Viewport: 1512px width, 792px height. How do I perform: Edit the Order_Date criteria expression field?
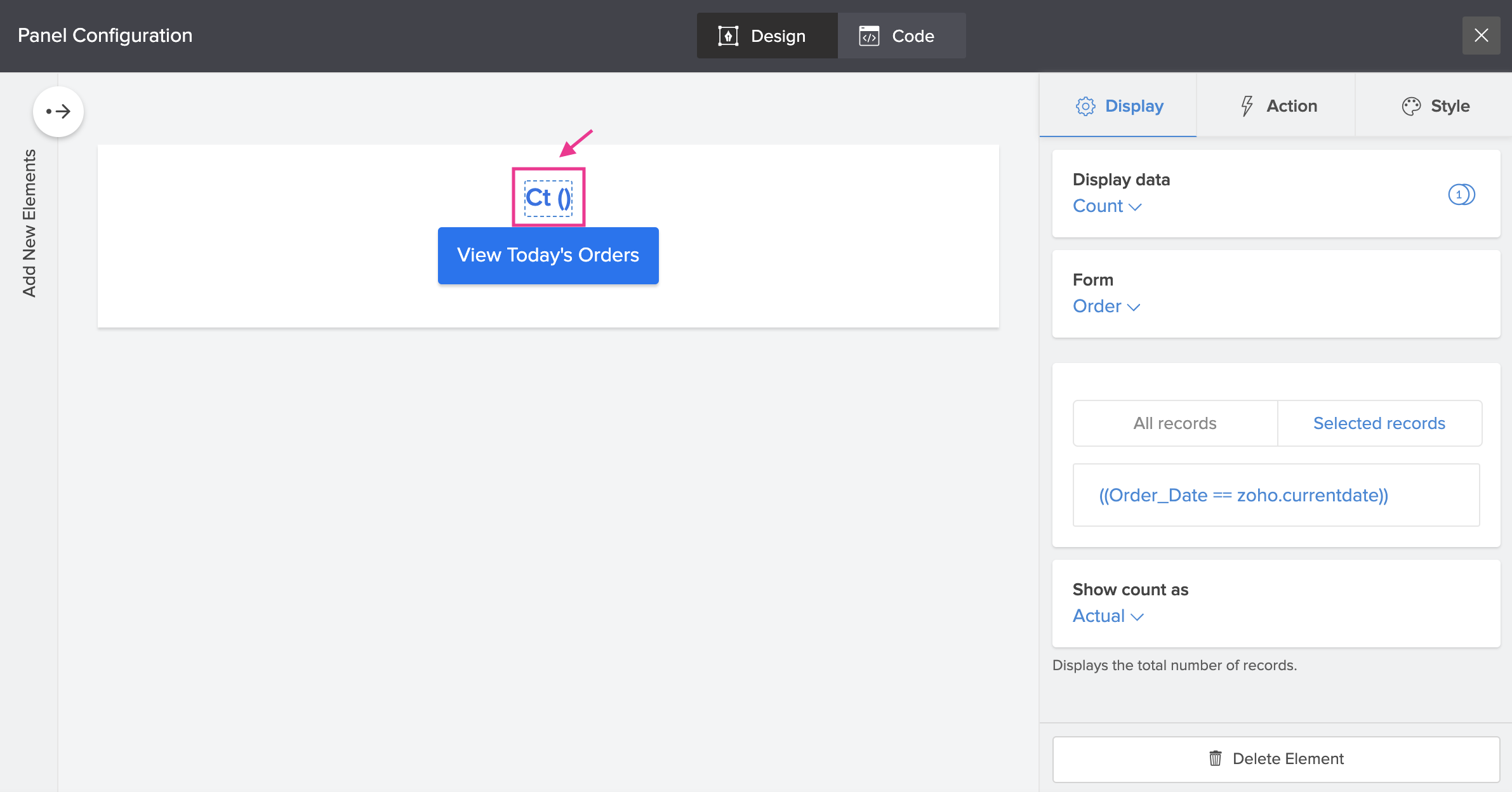click(x=1275, y=495)
